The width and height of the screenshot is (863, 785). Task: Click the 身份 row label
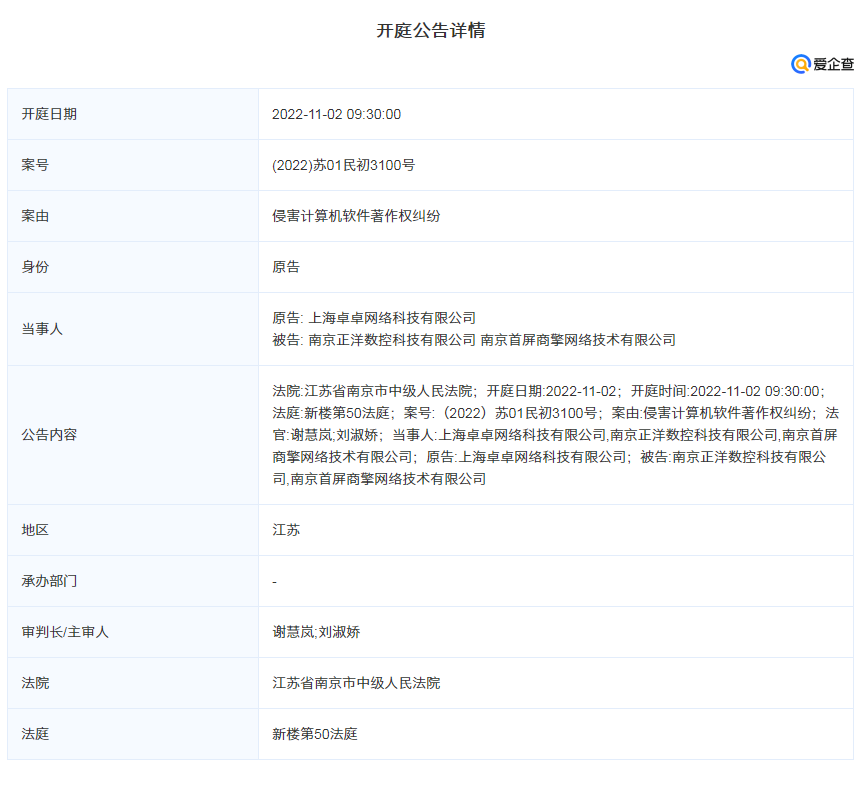coord(35,267)
